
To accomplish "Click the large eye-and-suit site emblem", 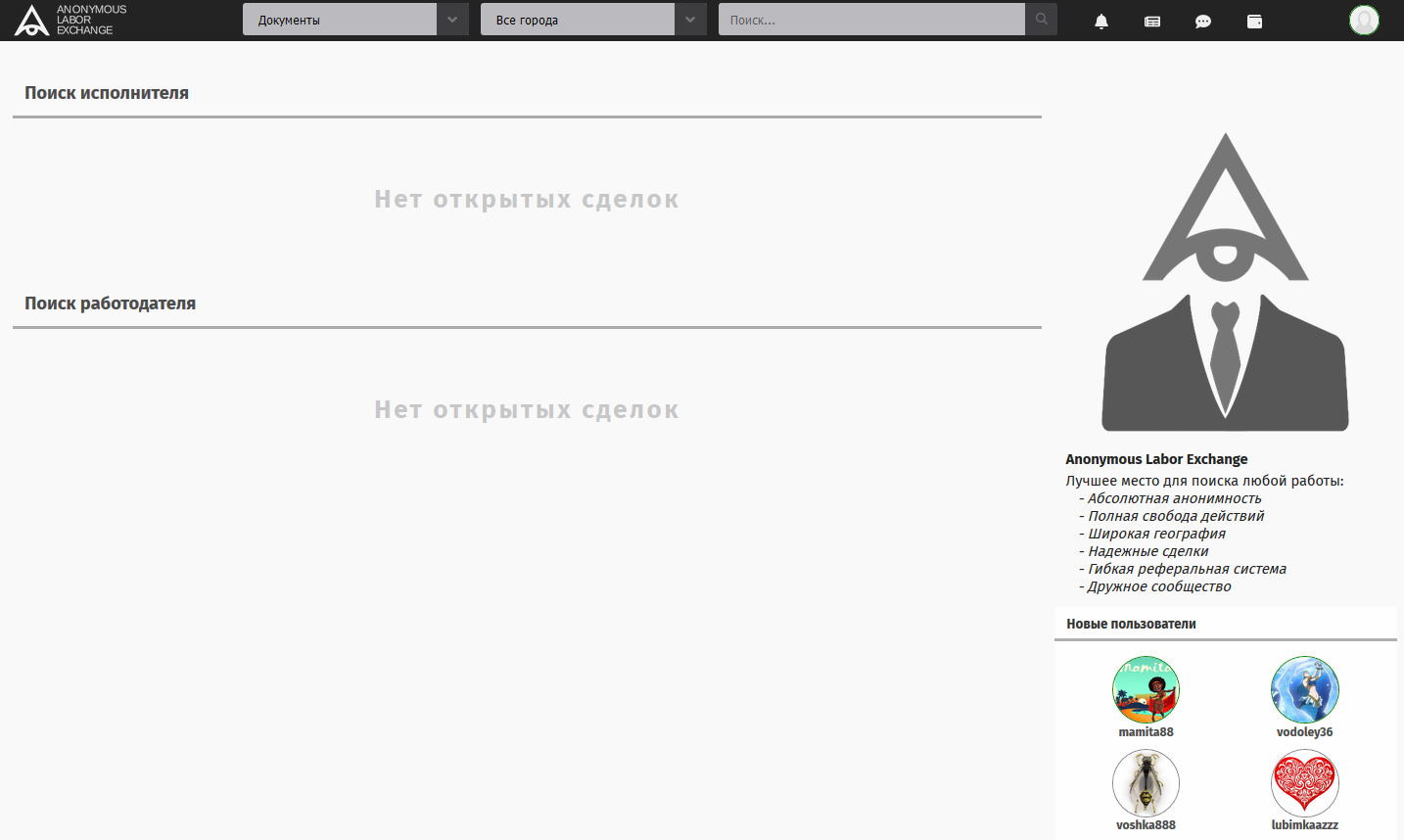I will coord(1225,283).
